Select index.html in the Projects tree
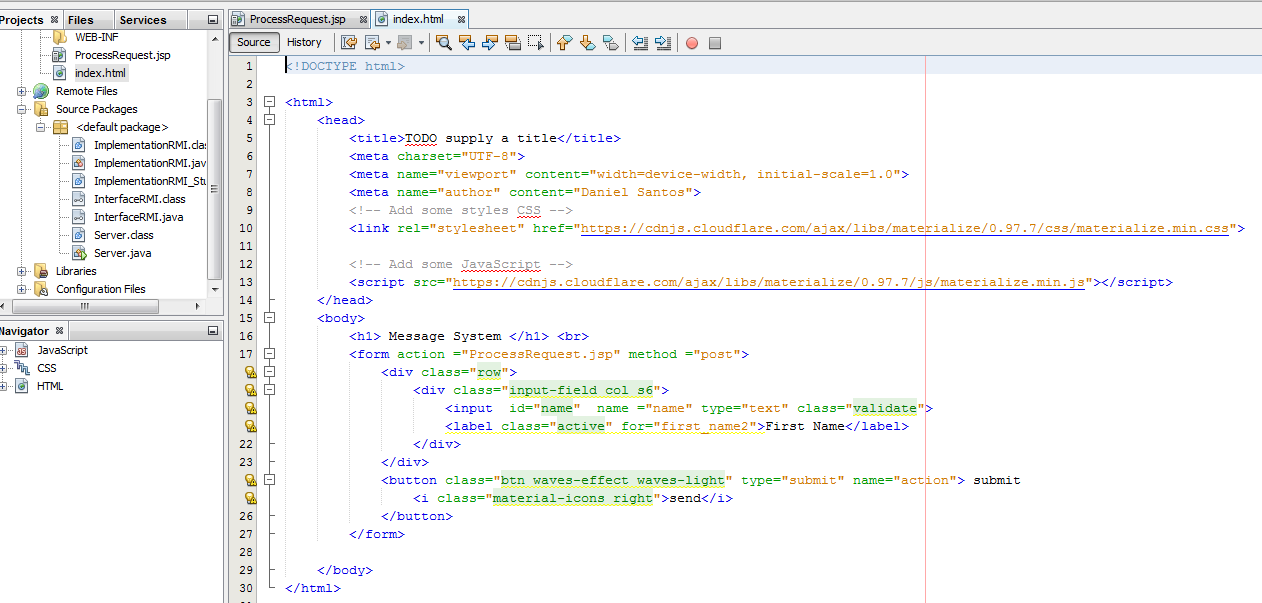Viewport: 1262px width, 603px height. point(101,73)
